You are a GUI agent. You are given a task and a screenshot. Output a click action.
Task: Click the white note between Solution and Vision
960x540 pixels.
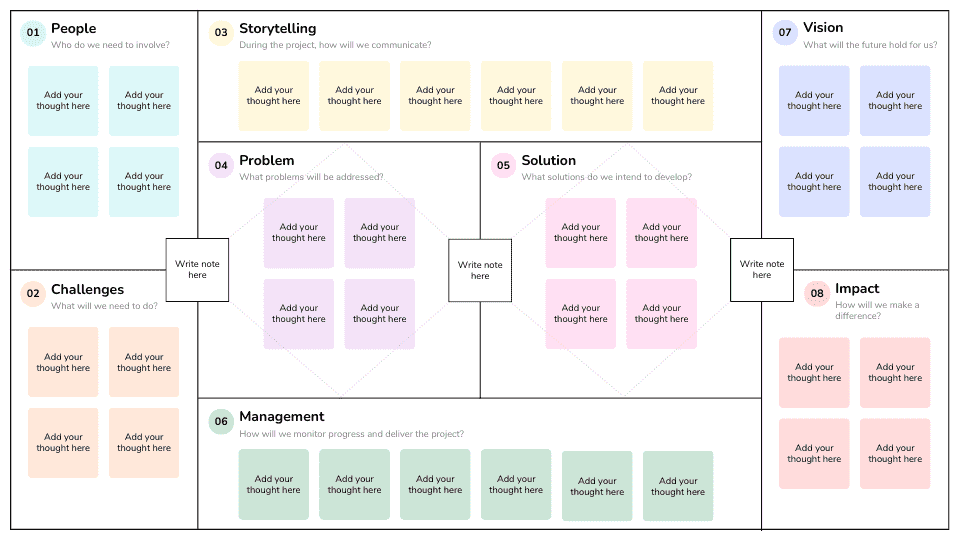(762, 270)
